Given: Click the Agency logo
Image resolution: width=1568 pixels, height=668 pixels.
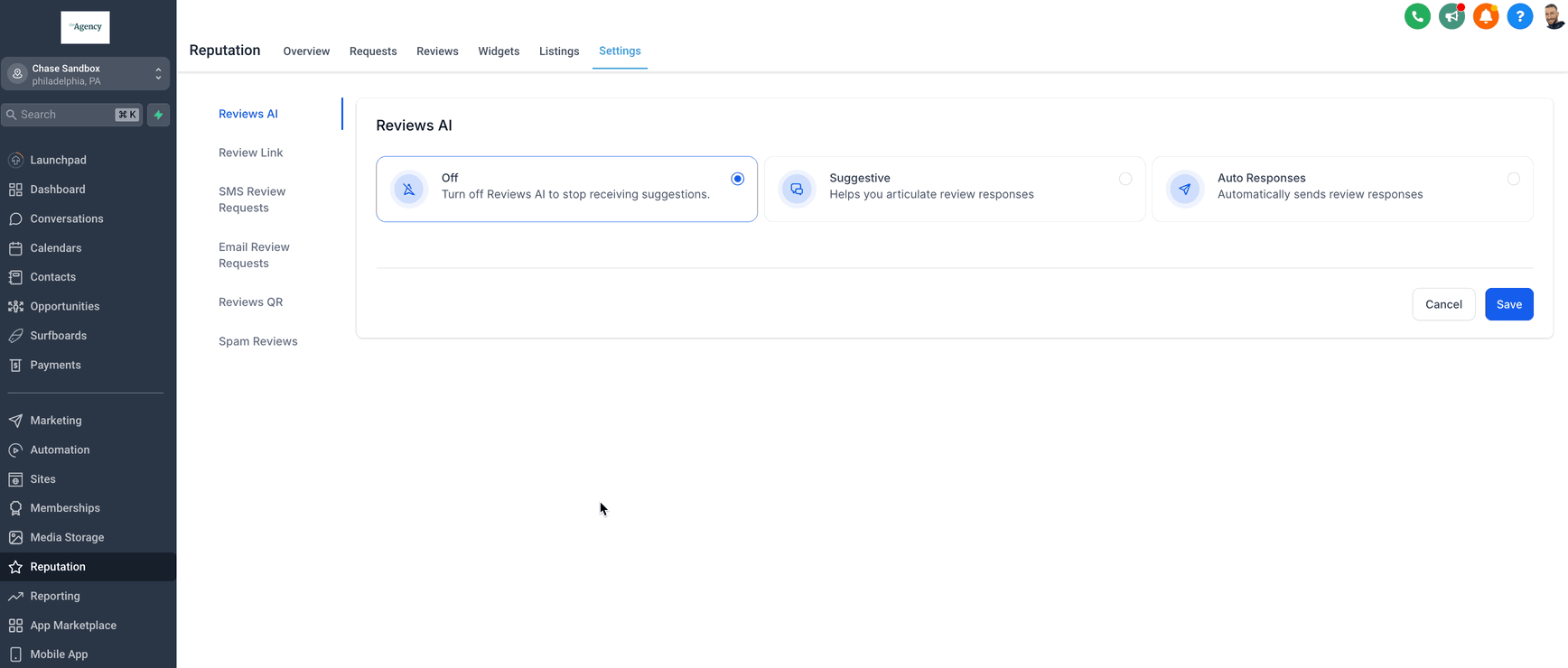Looking at the screenshot, I should coord(85,27).
